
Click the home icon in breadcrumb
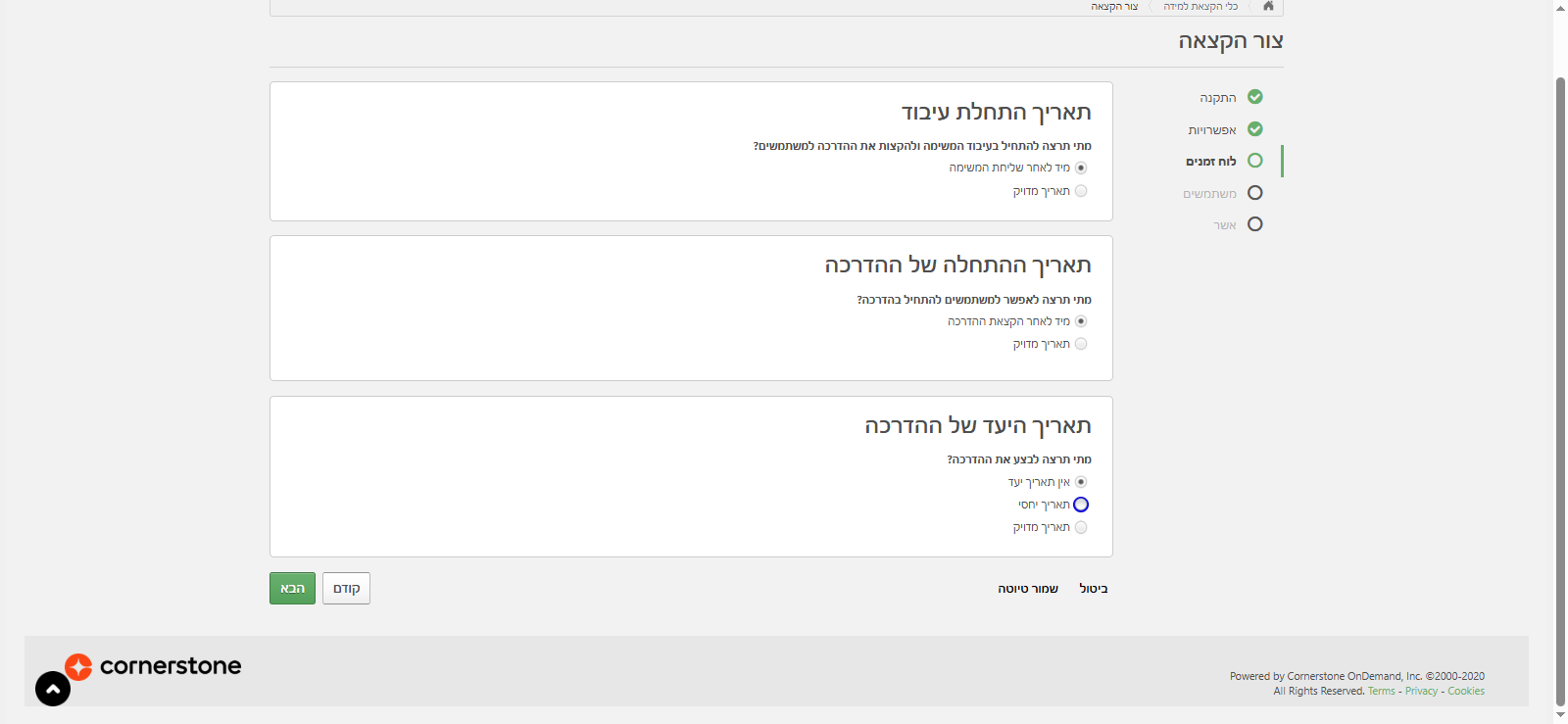pos(1268,6)
